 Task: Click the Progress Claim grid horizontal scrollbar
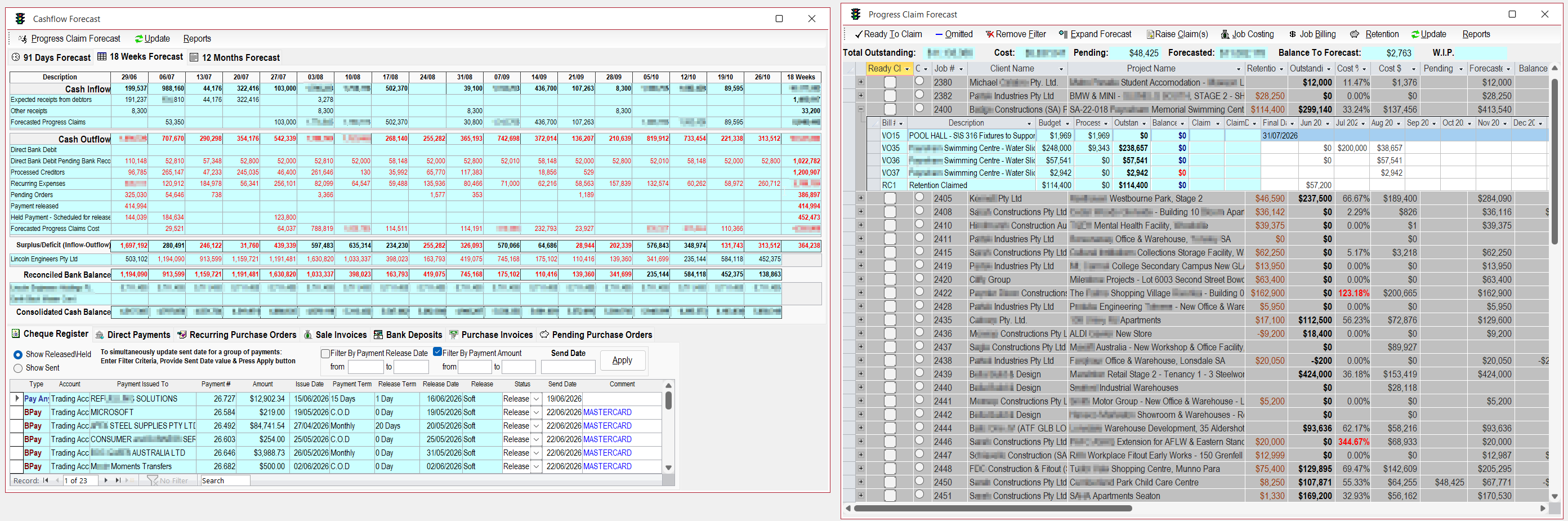[993, 508]
